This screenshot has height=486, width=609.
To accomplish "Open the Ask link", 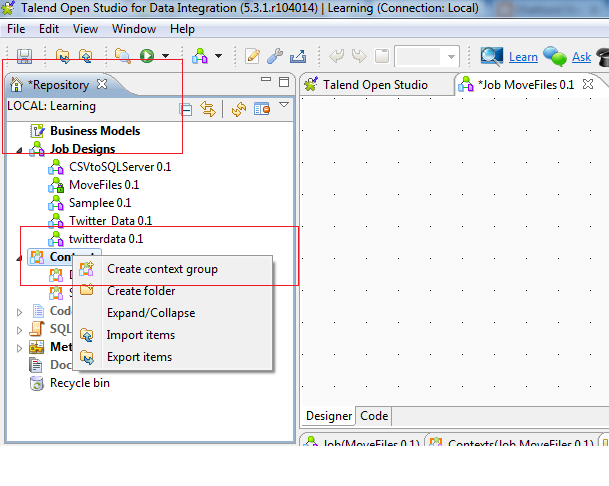I will [581, 57].
